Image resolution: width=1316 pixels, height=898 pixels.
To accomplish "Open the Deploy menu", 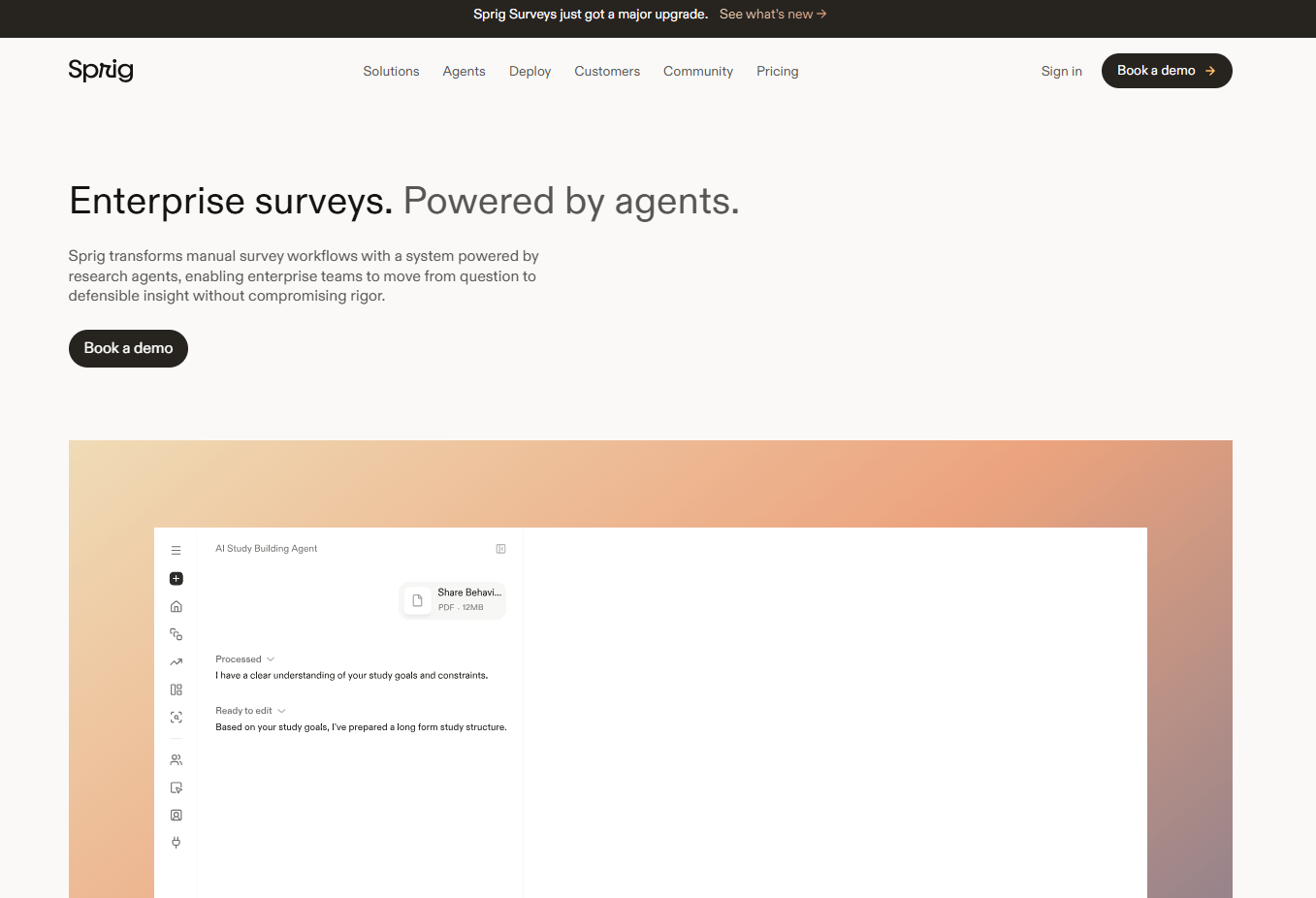I will (x=530, y=71).
